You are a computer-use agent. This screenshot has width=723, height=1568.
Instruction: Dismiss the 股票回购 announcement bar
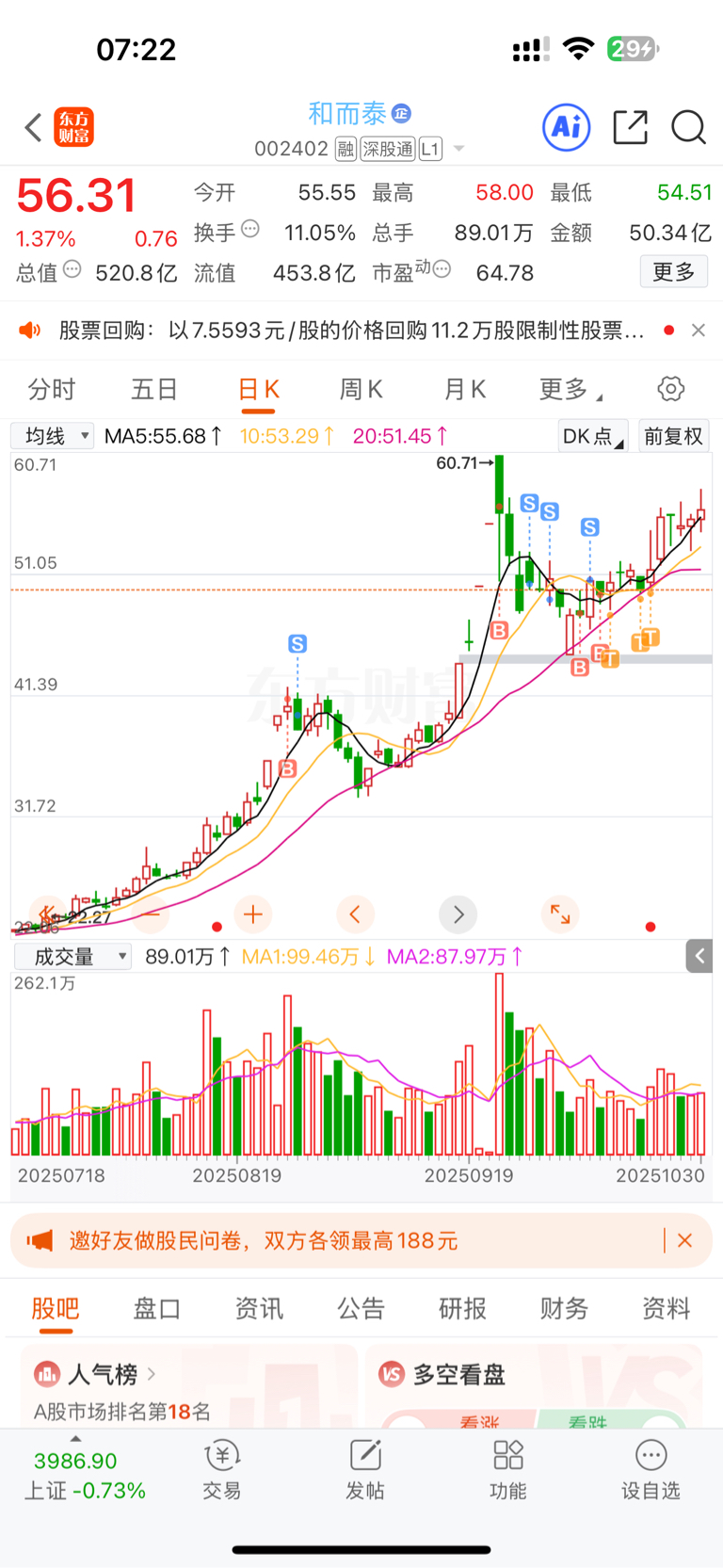pos(699,330)
